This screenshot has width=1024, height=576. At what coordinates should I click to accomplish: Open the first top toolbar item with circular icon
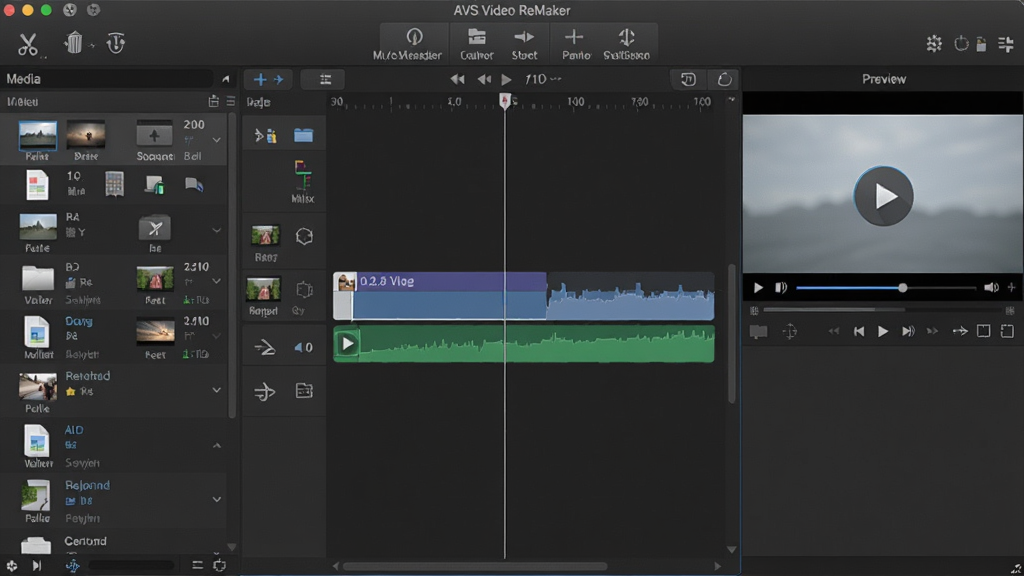pyautogui.click(x=408, y=44)
